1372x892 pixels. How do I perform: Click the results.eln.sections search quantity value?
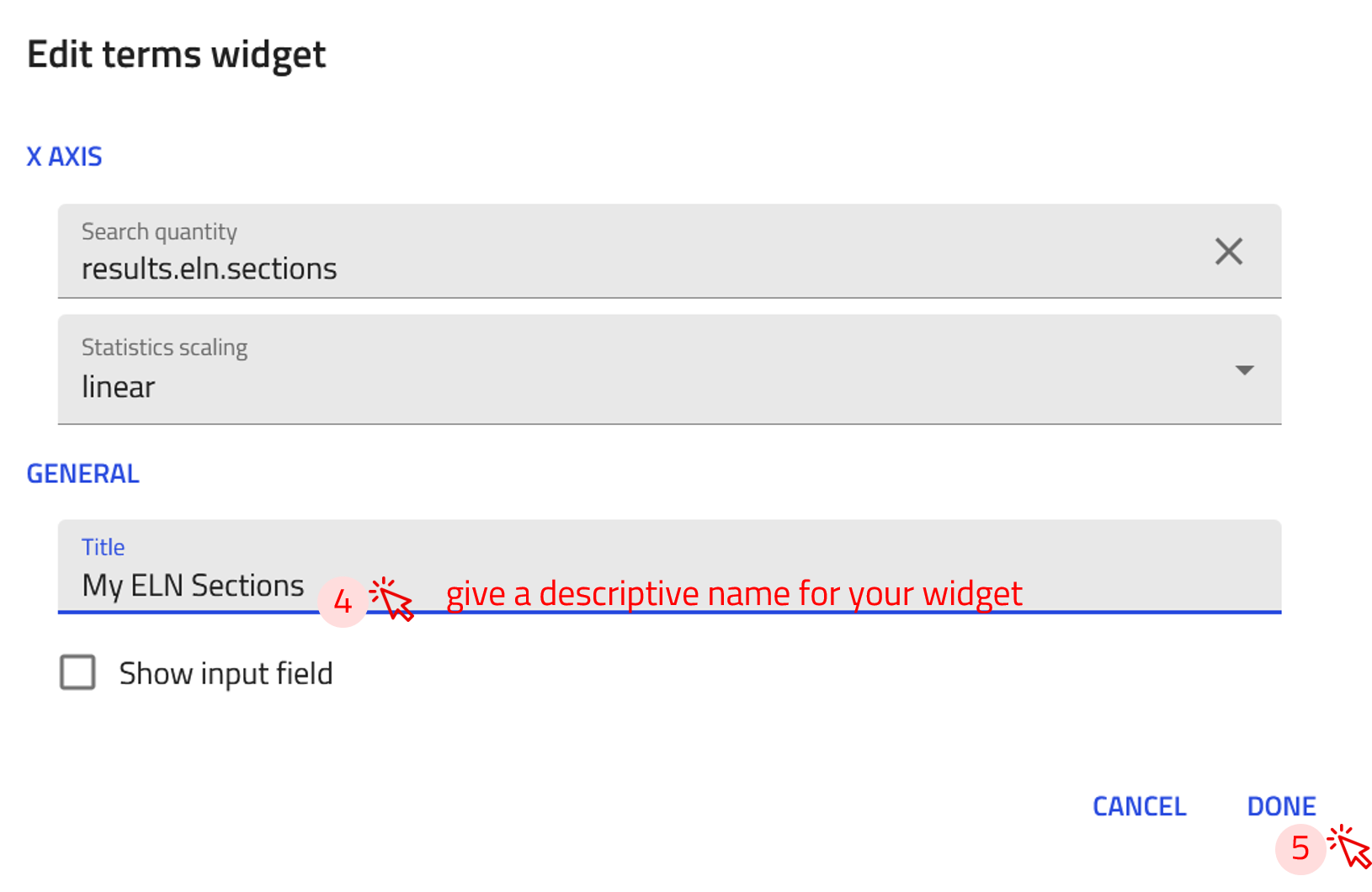(x=209, y=268)
